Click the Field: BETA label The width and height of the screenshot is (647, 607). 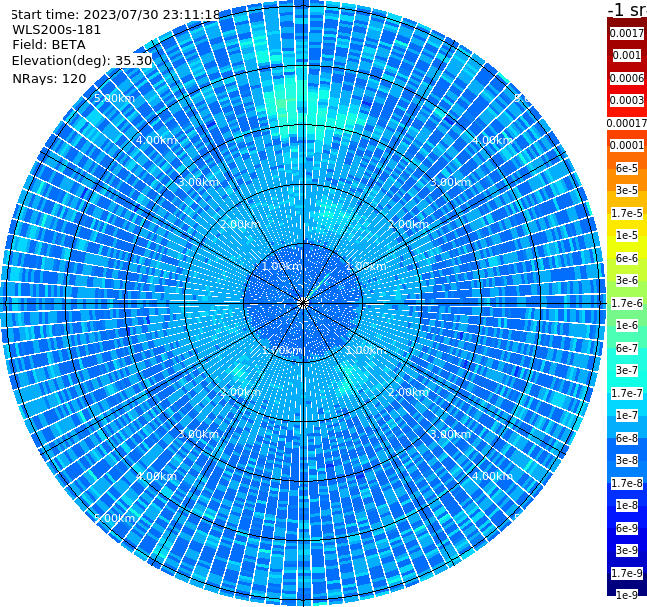(49, 45)
